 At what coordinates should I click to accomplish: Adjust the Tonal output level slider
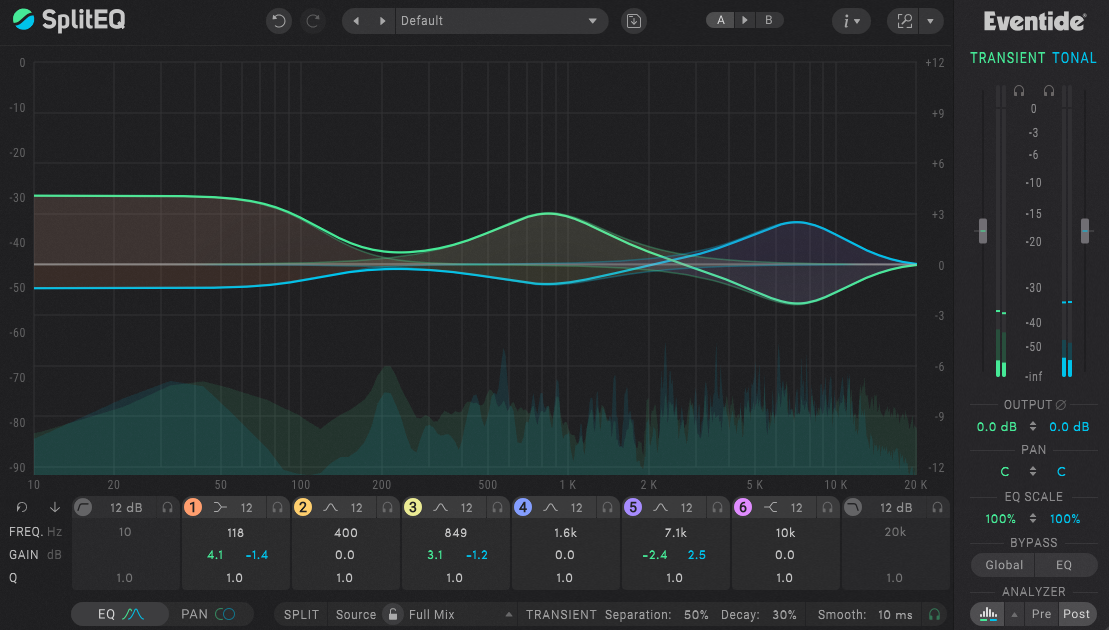(1085, 231)
